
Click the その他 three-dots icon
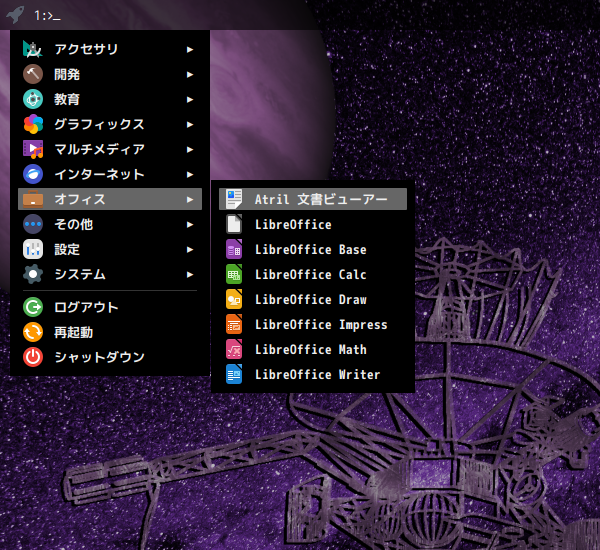click(x=33, y=224)
